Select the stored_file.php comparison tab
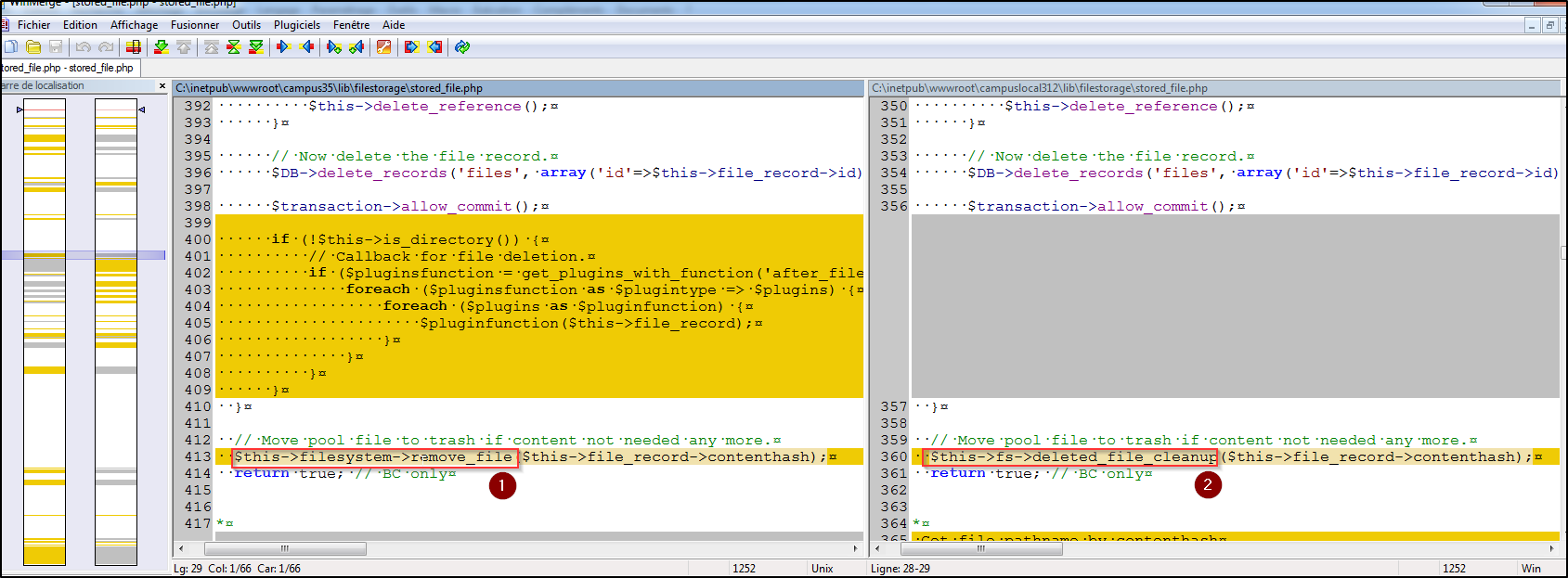 (x=68, y=68)
